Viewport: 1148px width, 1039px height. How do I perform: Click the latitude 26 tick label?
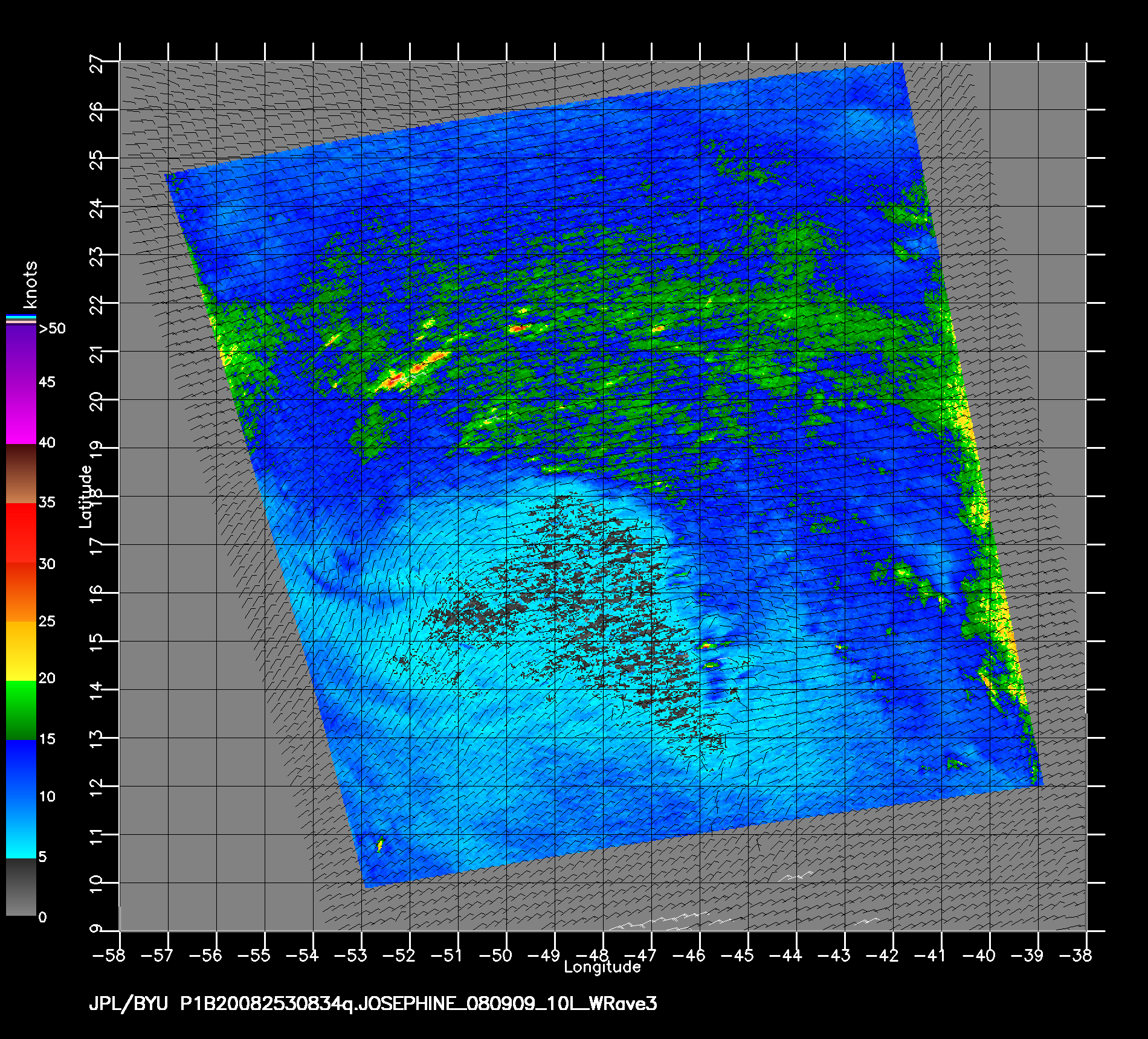click(x=97, y=111)
